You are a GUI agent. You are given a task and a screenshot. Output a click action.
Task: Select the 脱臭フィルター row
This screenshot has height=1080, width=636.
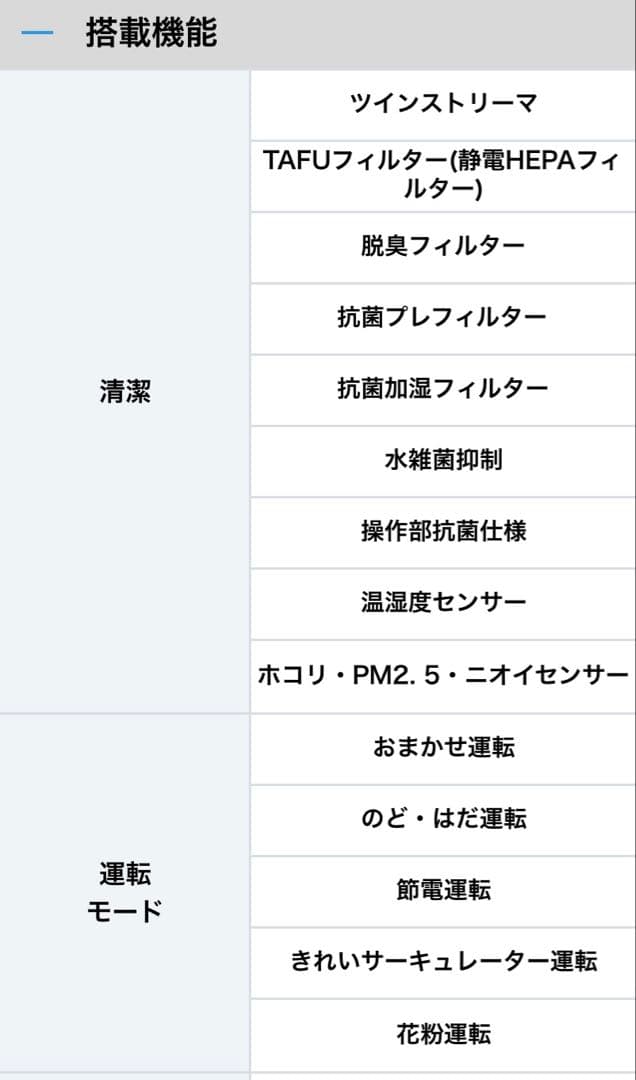(443, 246)
